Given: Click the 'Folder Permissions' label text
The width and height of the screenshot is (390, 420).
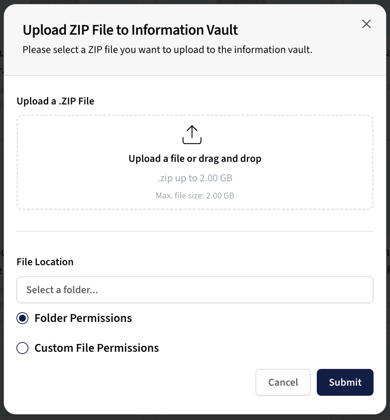Looking at the screenshot, I should [x=83, y=318].
